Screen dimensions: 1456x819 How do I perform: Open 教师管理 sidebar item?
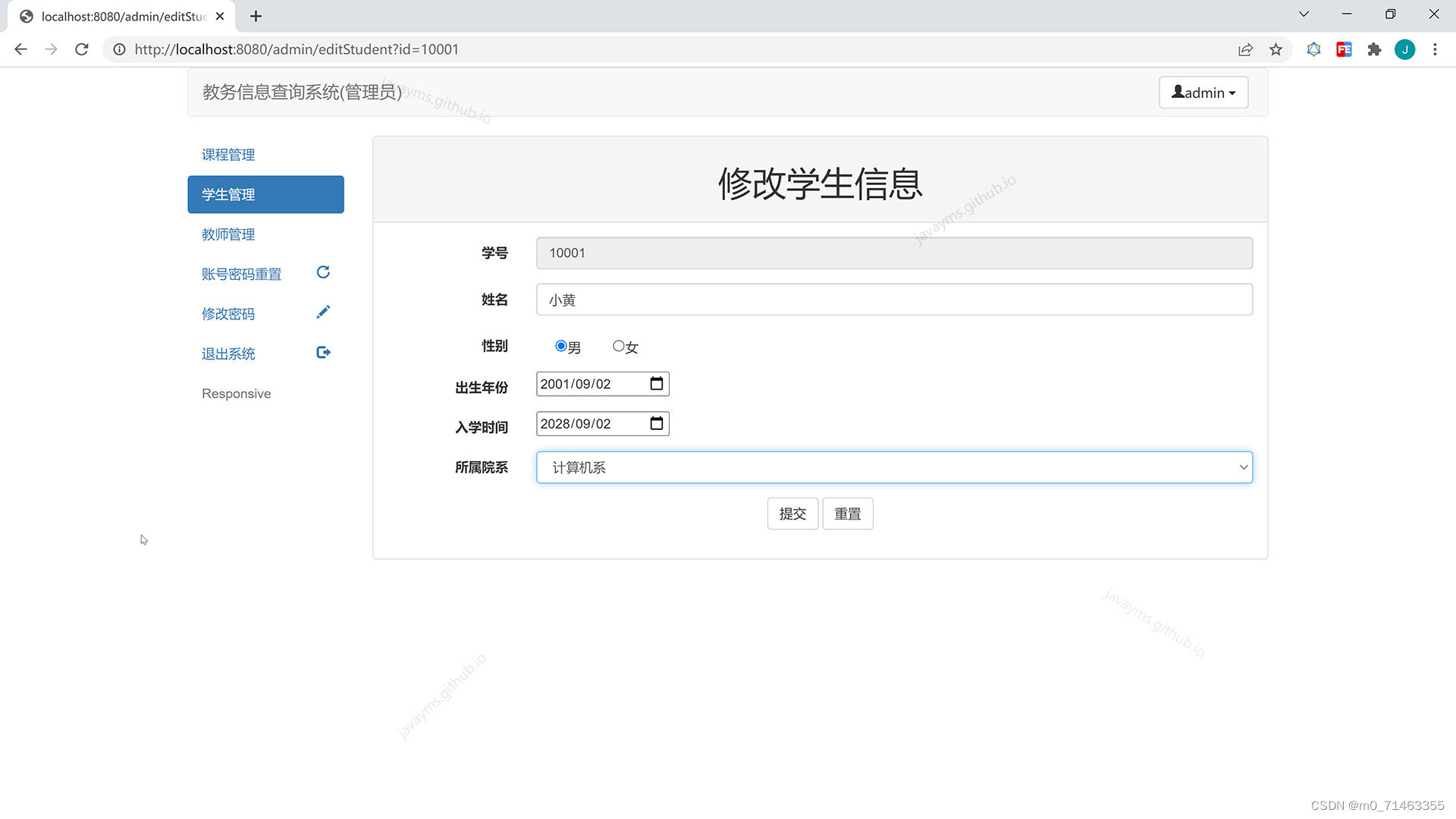click(228, 234)
